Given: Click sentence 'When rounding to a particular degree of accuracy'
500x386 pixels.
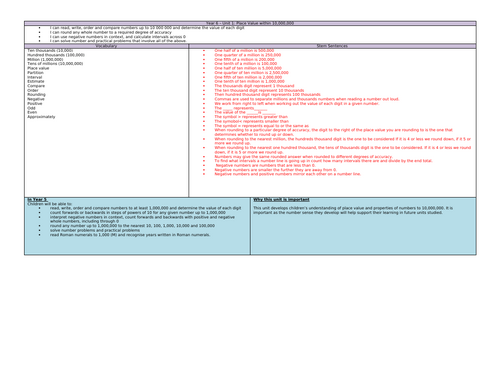Looking at the screenshot, I should tap(334, 132).
